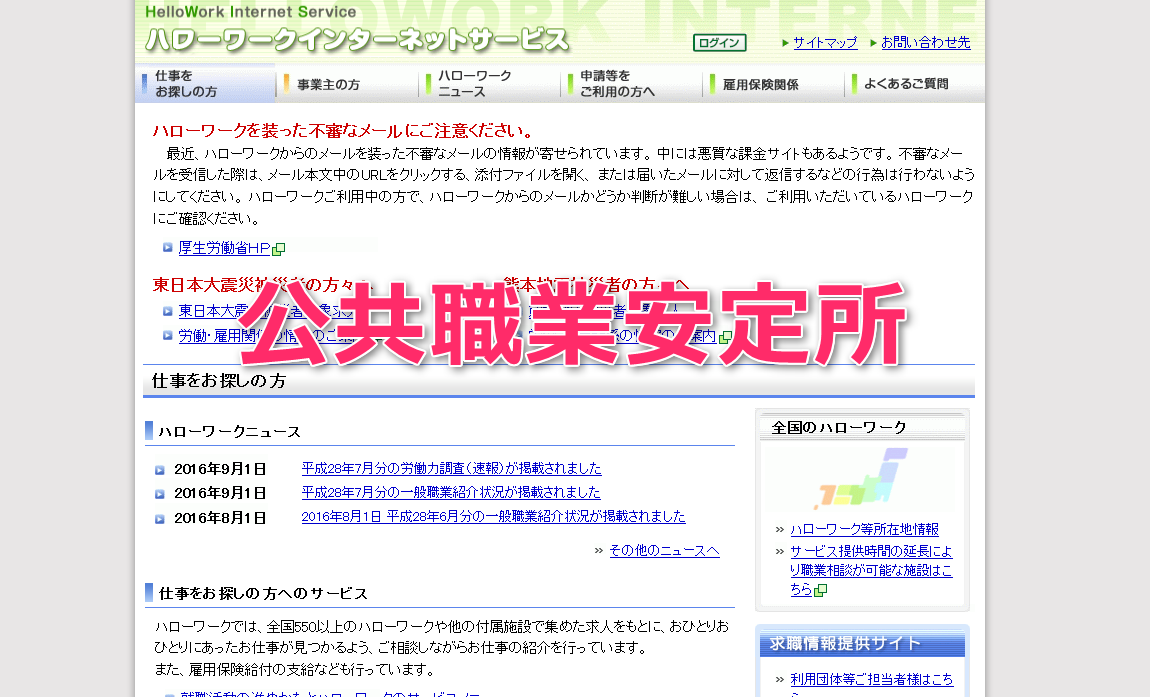Open the ハローワーク等所在地情報 link
This screenshot has width=1150, height=697.
(x=865, y=529)
